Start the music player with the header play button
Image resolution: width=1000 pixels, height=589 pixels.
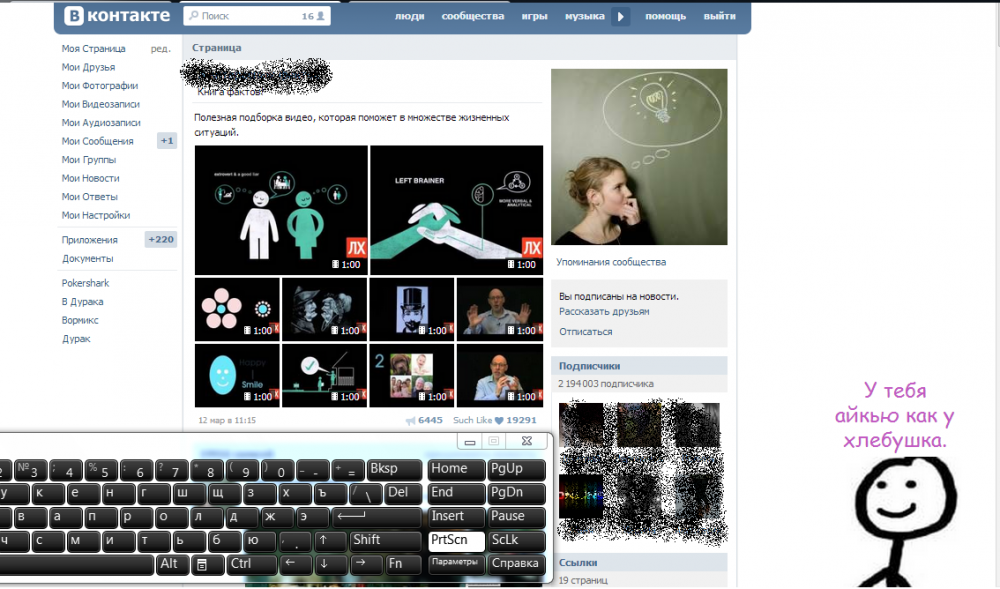tap(620, 17)
